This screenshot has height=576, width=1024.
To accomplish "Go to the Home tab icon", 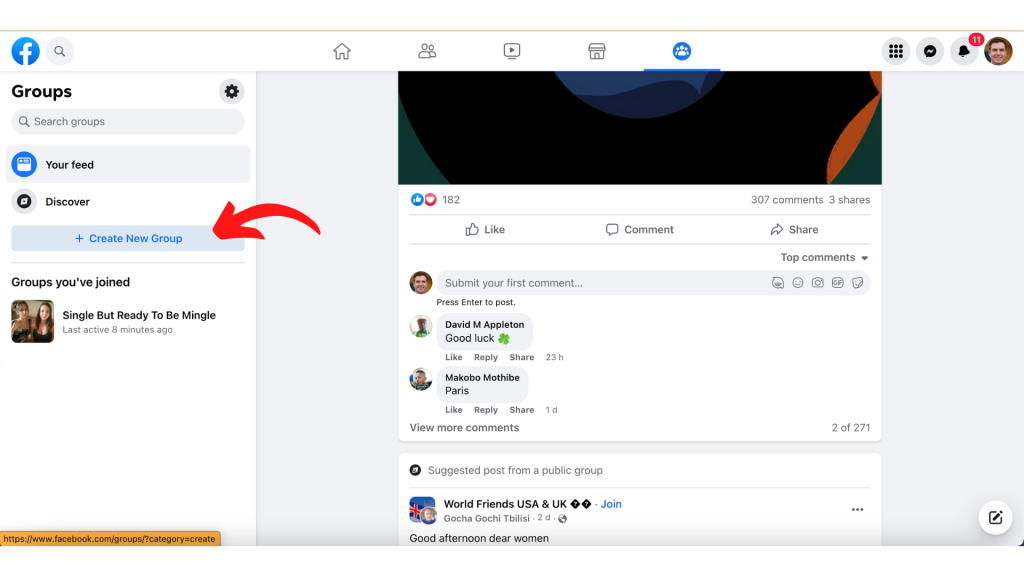I will coord(342,51).
